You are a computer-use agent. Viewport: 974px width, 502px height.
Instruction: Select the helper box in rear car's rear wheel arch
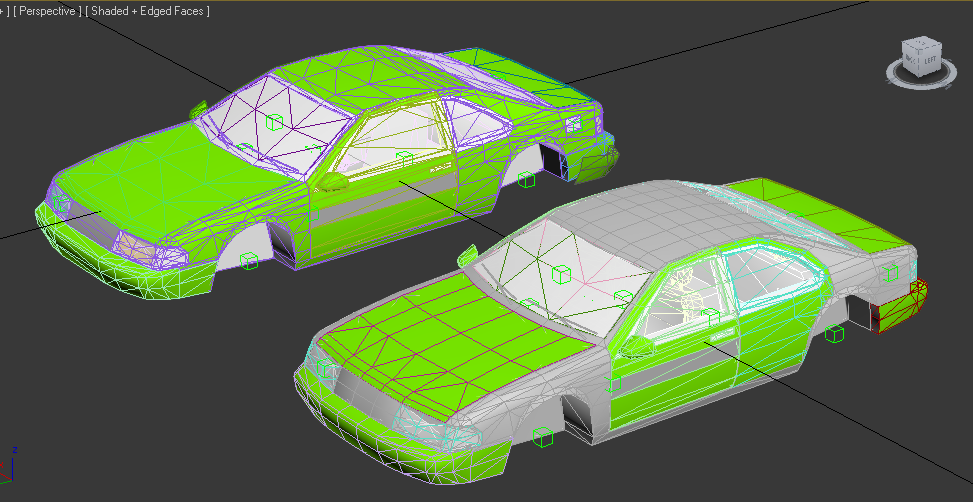pos(527,179)
